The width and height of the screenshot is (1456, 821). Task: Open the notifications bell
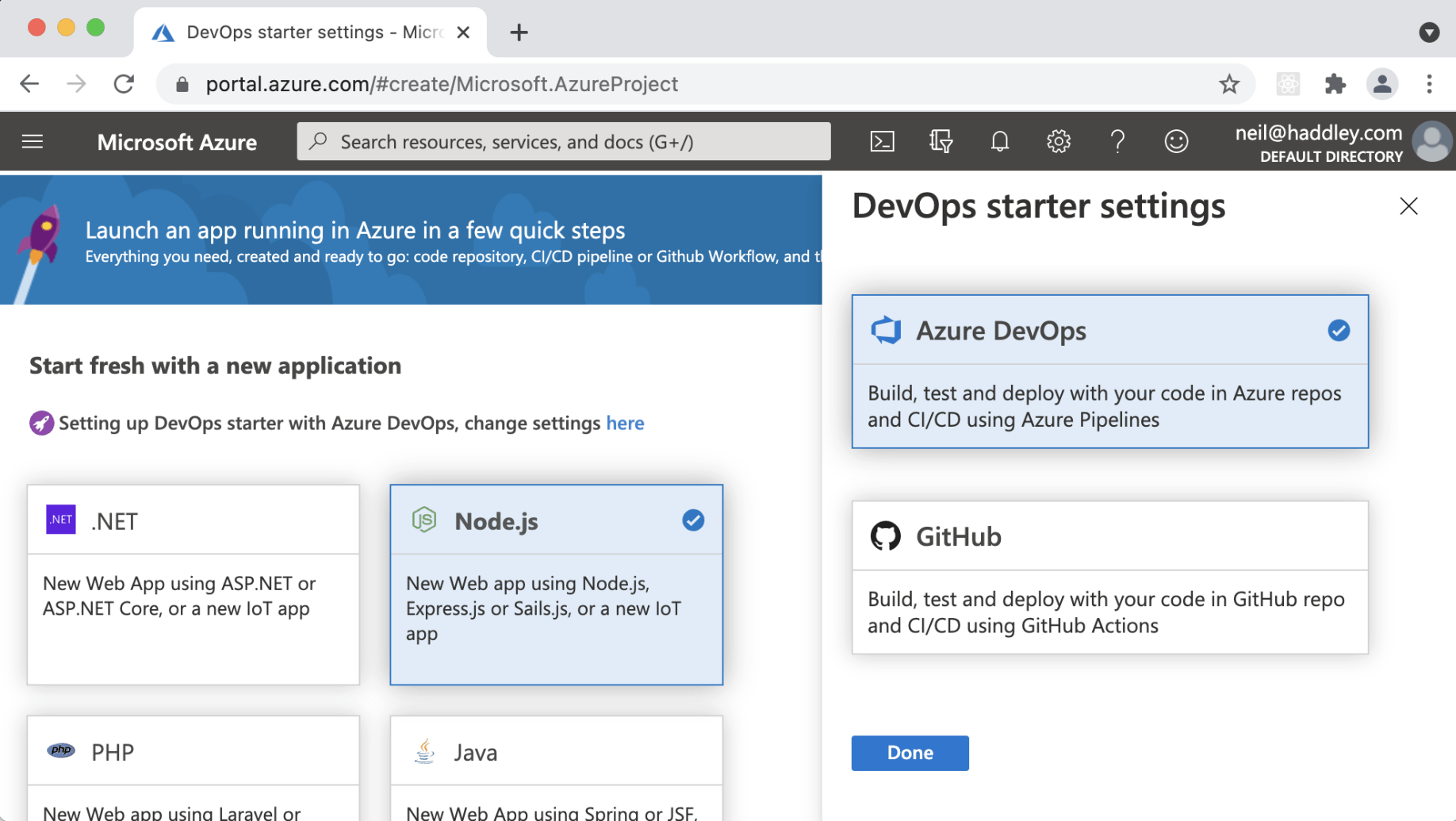point(999,141)
